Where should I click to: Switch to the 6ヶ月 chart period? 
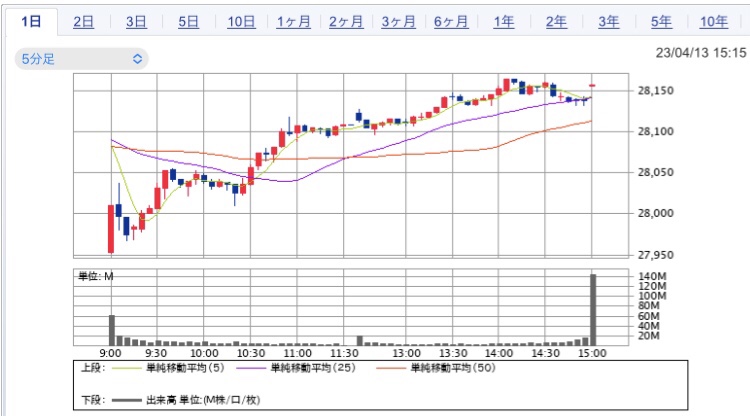tap(451, 22)
